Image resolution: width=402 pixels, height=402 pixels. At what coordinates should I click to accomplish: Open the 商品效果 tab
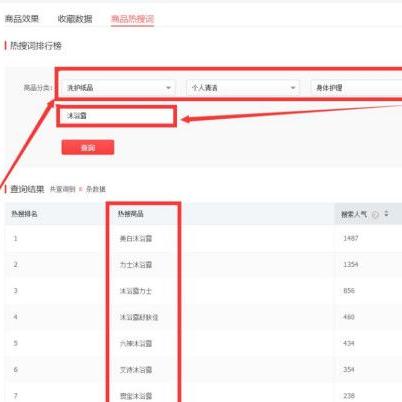22,19
